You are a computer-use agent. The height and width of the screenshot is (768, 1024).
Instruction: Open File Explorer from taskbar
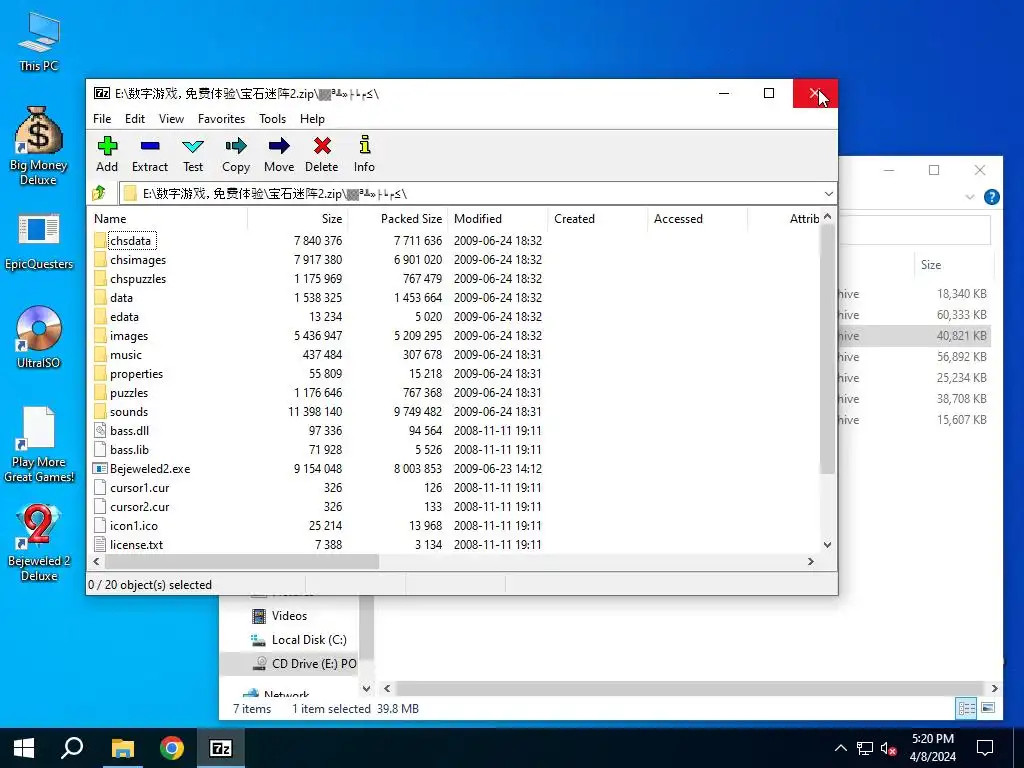pyautogui.click(x=122, y=748)
